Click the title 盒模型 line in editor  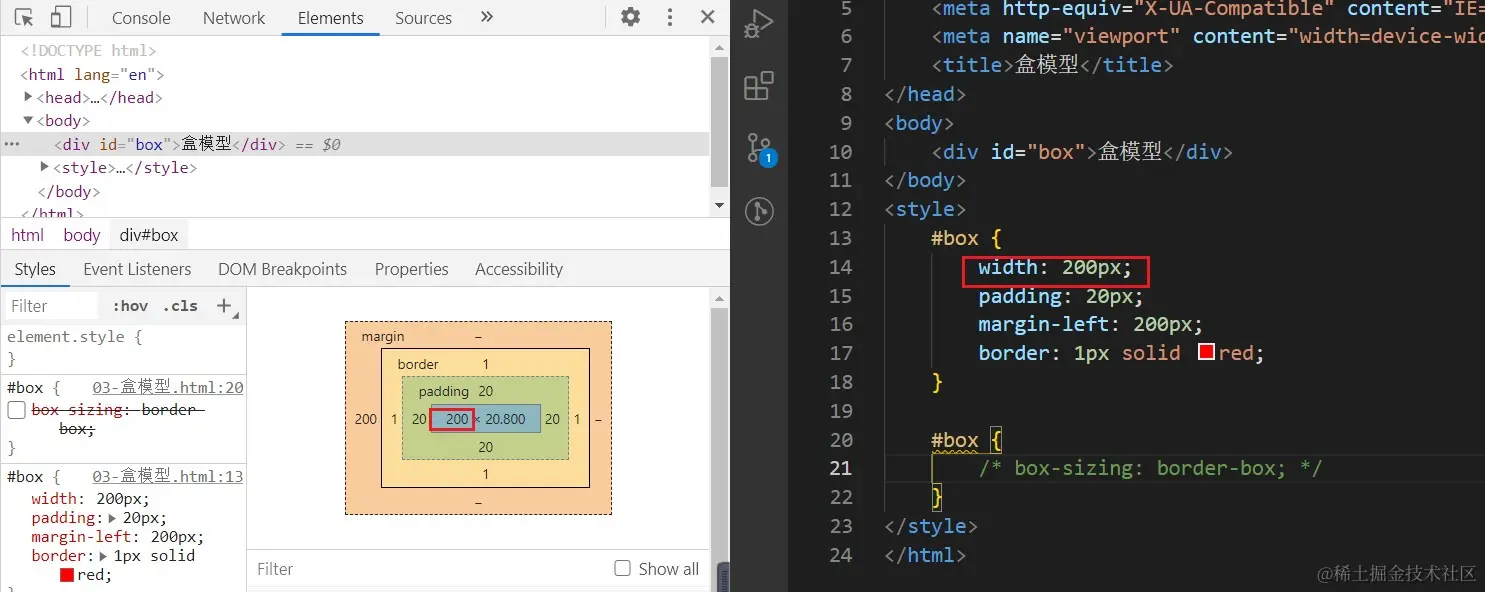(x=1051, y=65)
